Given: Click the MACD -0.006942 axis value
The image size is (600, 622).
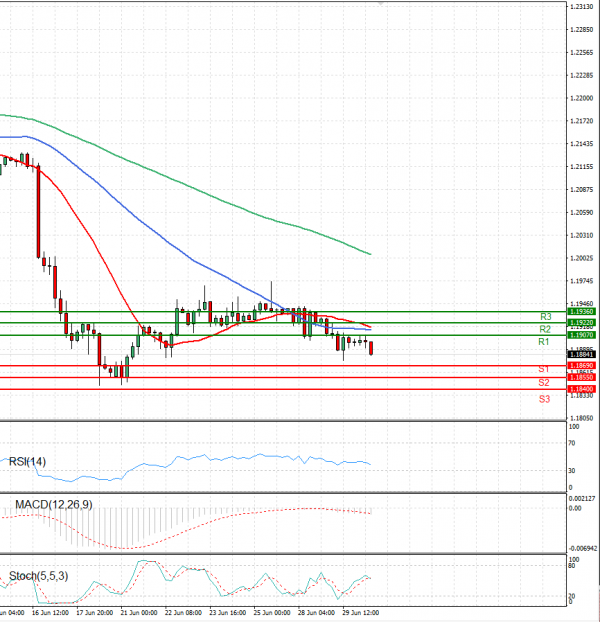Looking at the screenshot, I should pyautogui.click(x=583, y=549).
